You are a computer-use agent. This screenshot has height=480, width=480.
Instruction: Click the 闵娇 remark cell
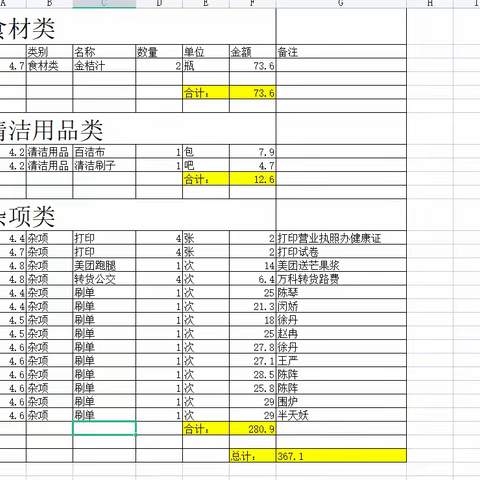tap(341, 306)
